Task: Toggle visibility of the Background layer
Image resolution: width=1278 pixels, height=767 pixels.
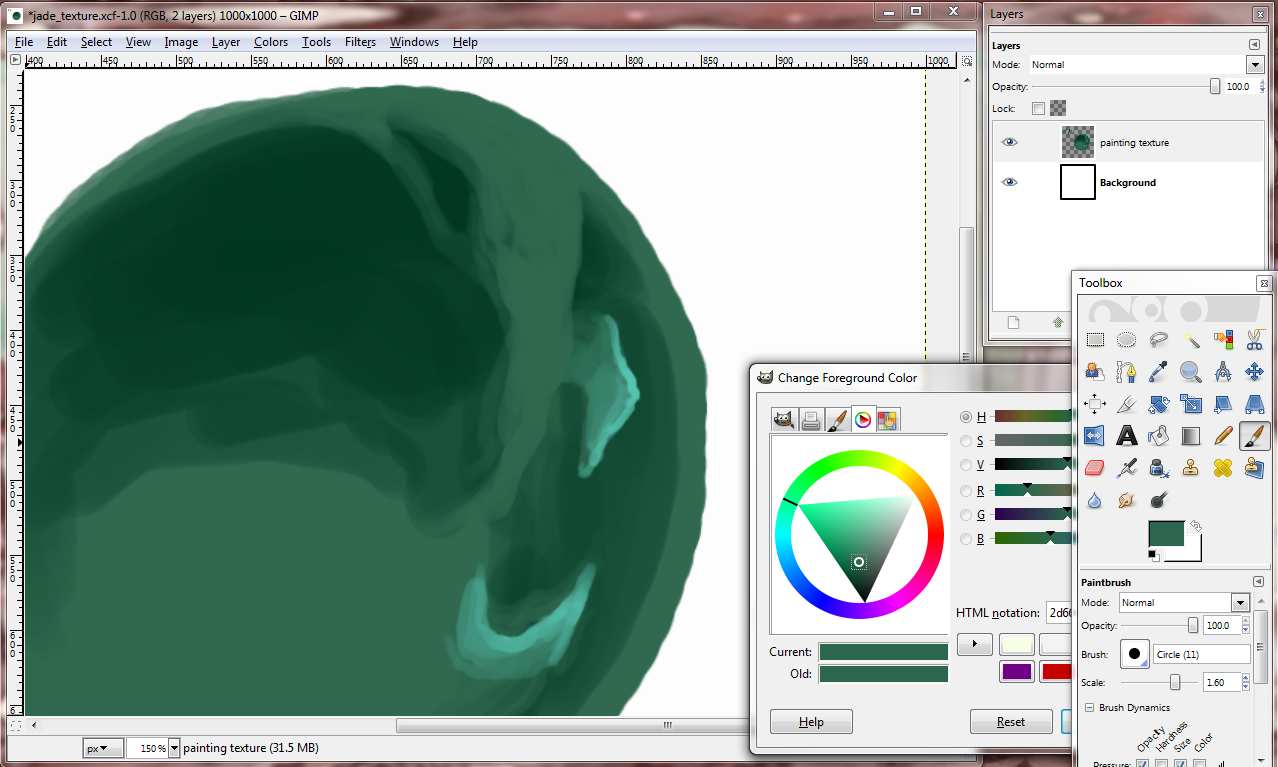Action: pos(1009,183)
